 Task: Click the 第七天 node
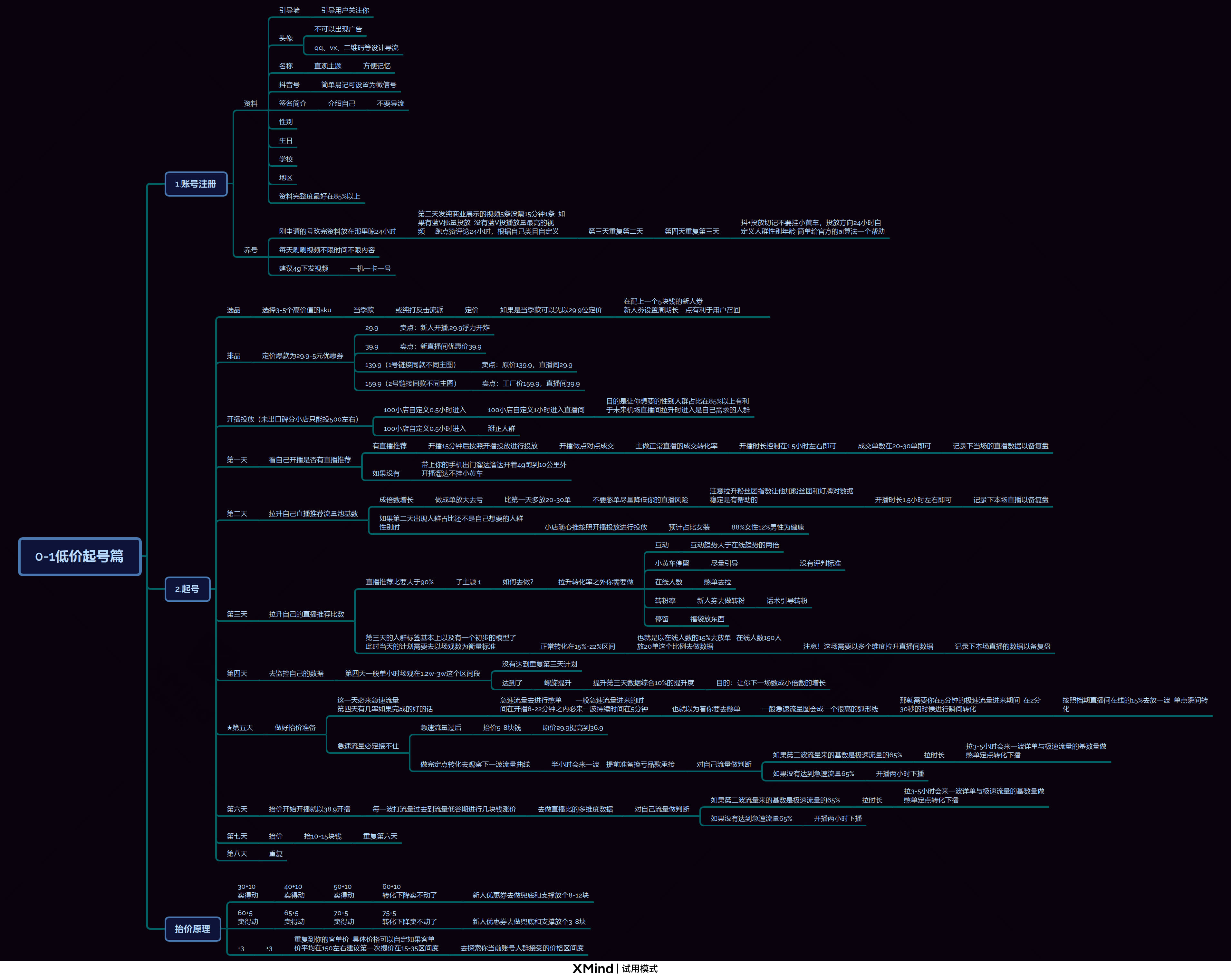[236, 836]
